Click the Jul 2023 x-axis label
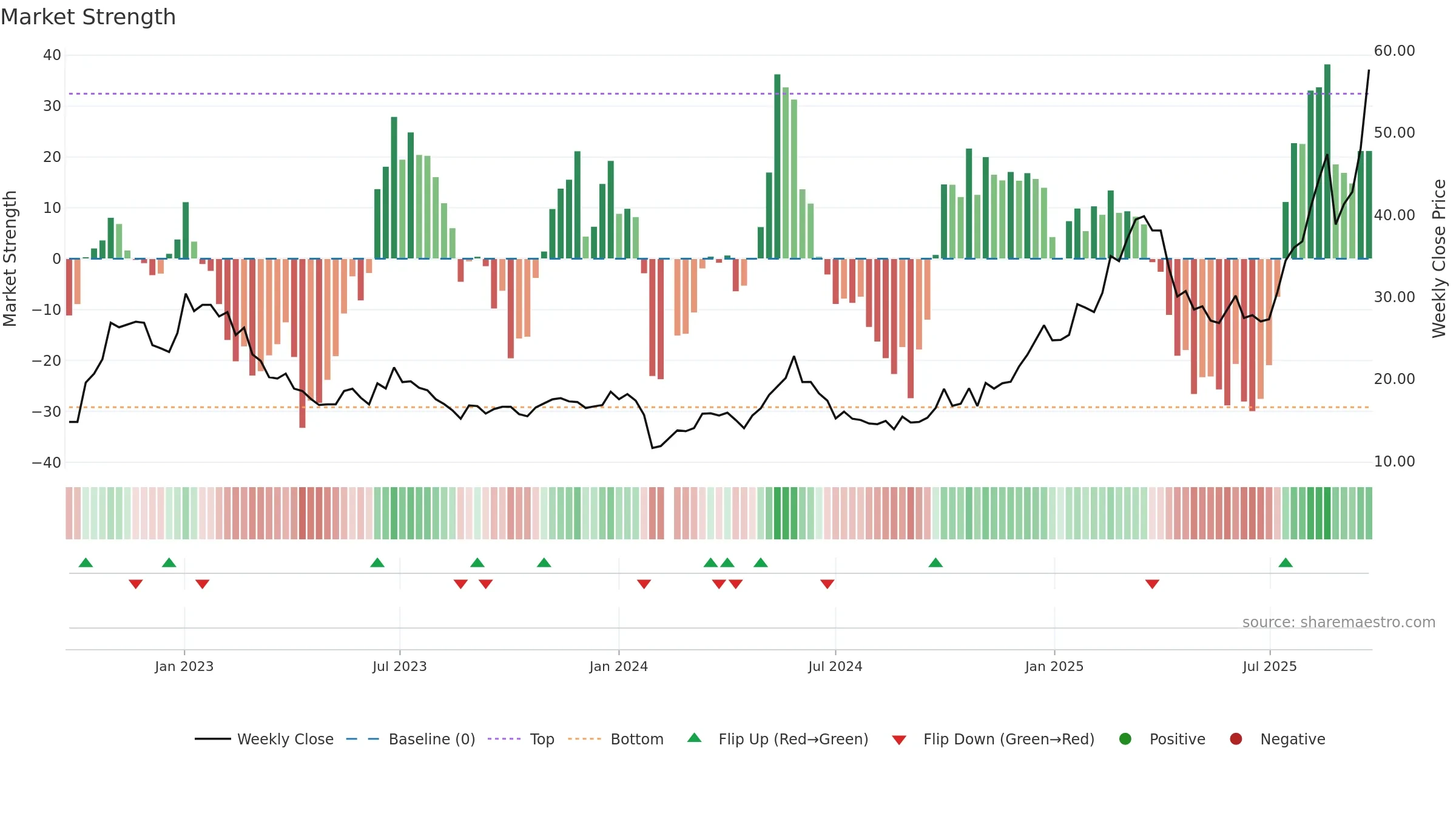 pos(400,666)
